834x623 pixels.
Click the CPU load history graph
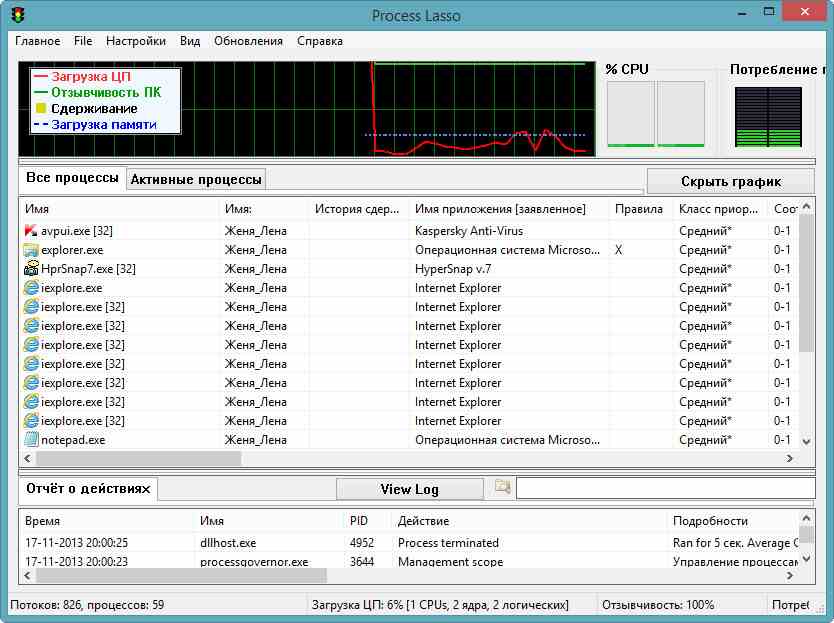(307, 109)
